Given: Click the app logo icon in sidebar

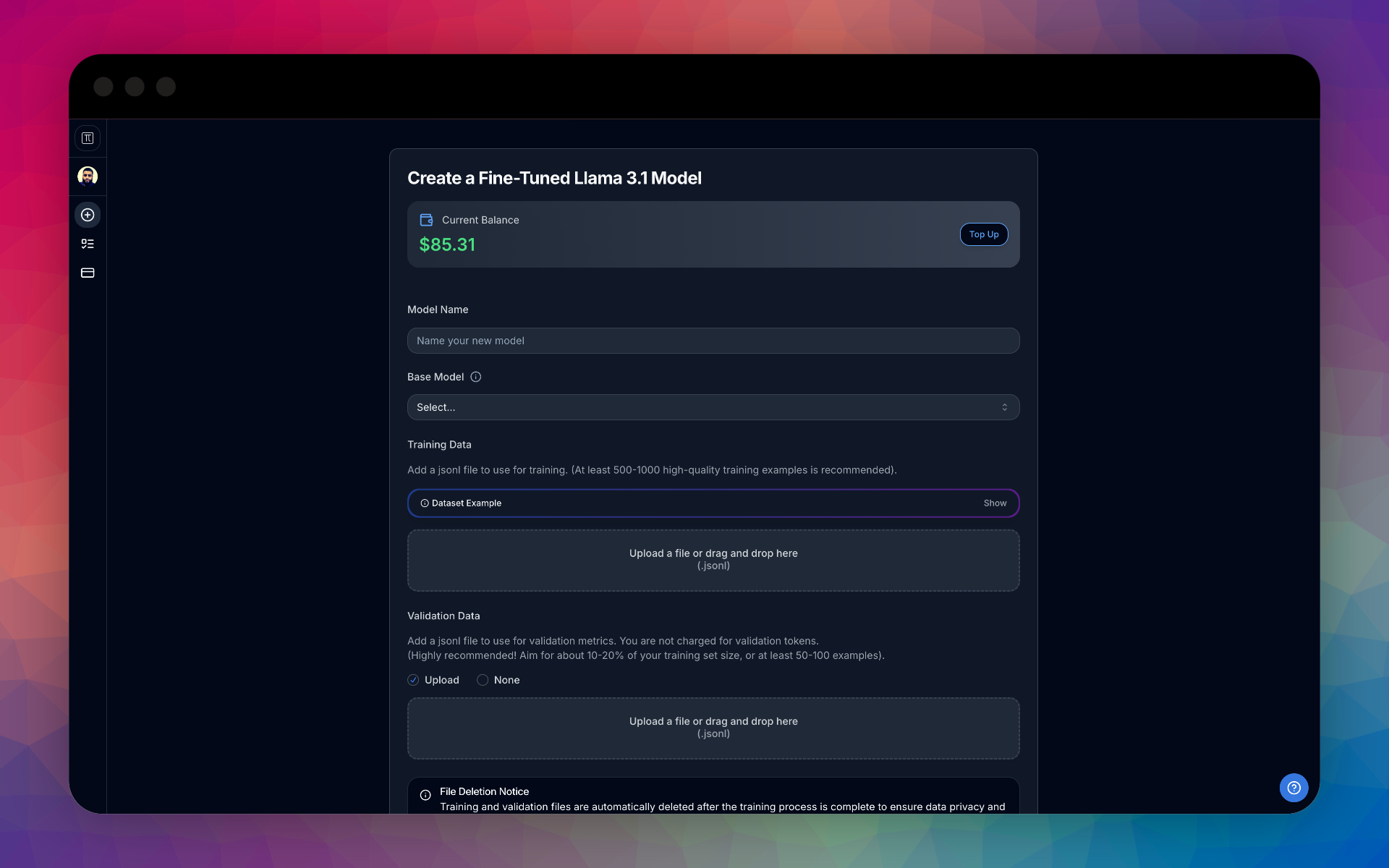Looking at the screenshot, I should pyautogui.click(x=88, y=138).
